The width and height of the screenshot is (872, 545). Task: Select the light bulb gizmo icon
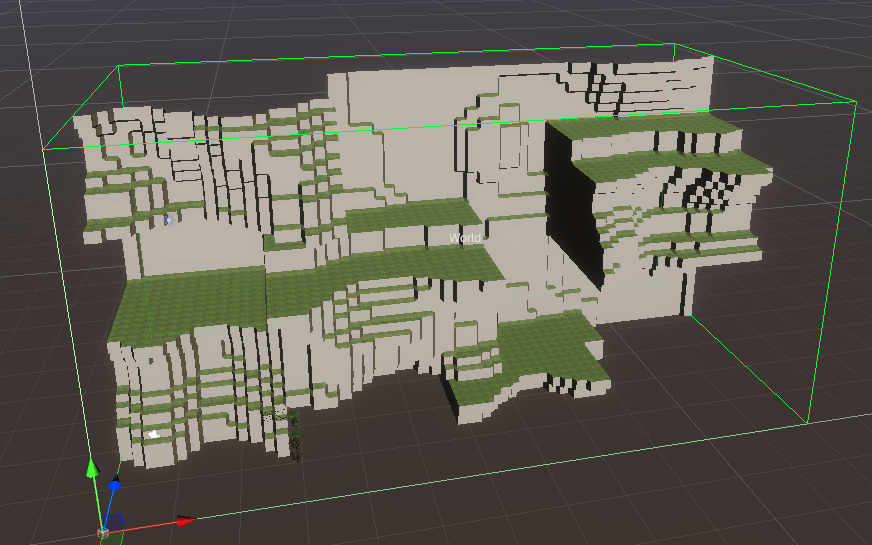pos(169,220)
